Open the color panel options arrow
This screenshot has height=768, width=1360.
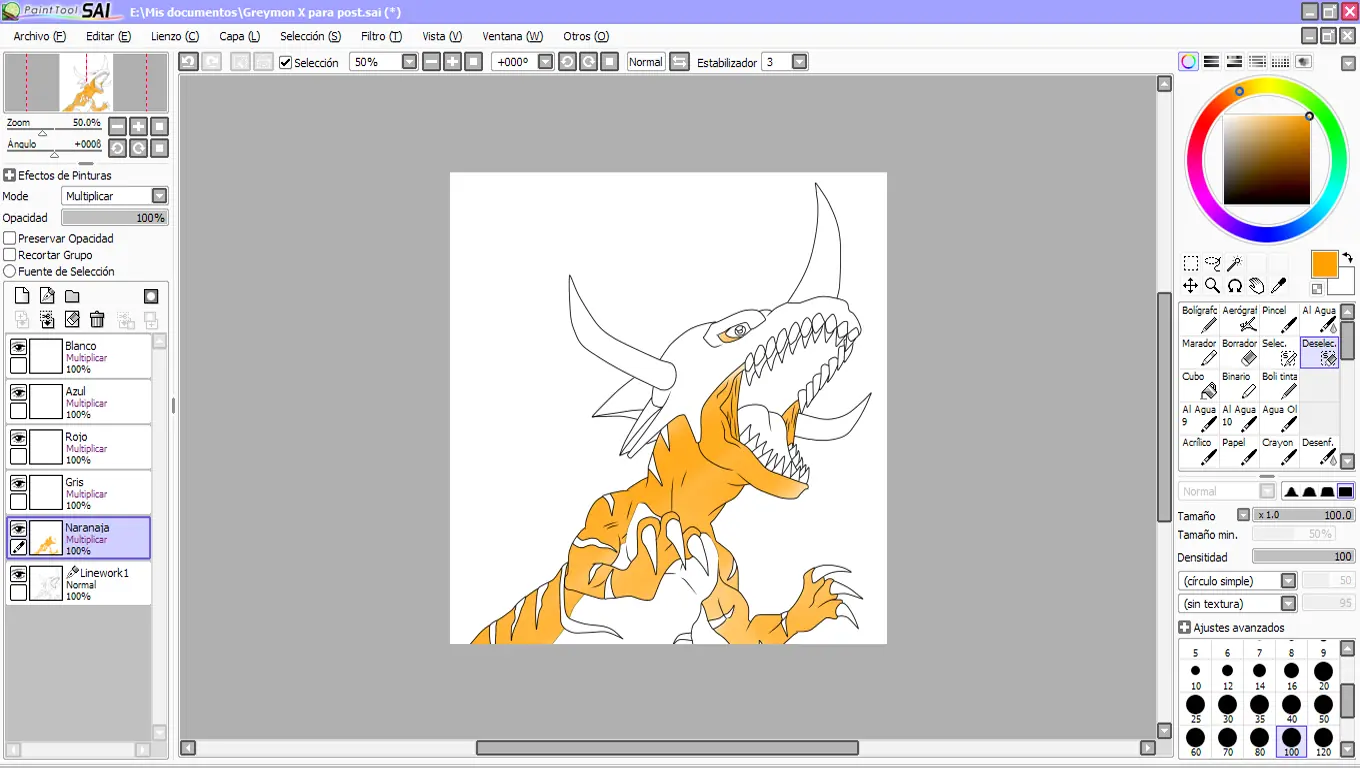1348,62
